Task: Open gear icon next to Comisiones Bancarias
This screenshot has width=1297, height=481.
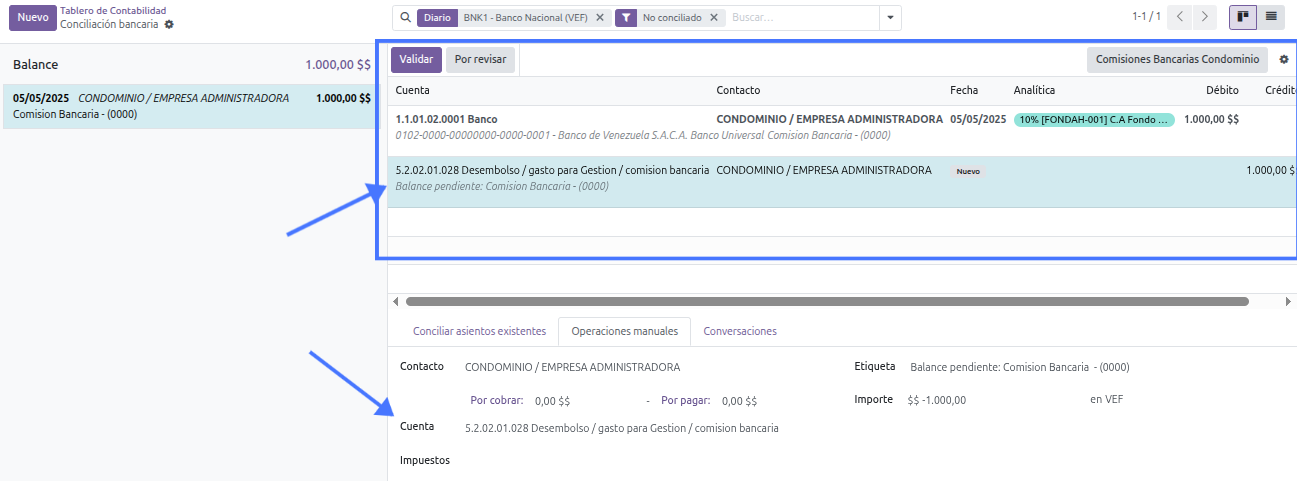Action: pos(1284,60)
